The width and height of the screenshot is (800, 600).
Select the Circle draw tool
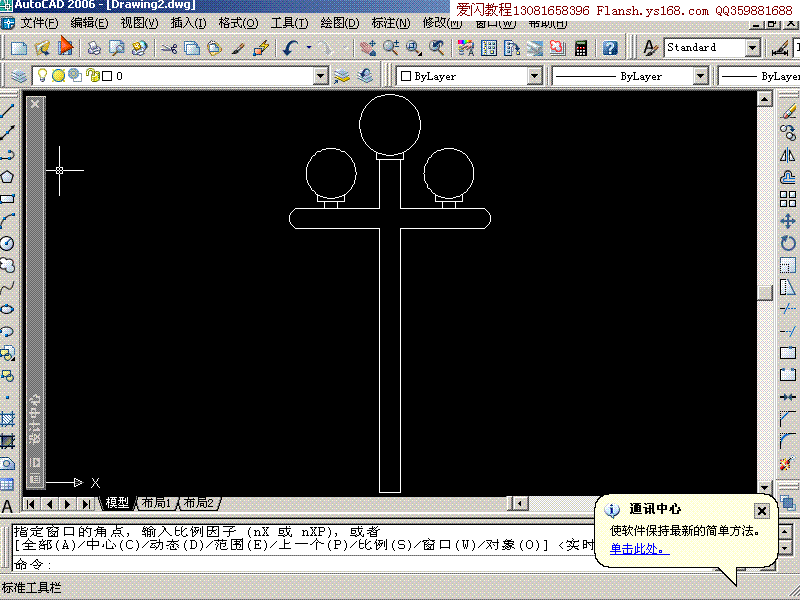pyautogui.click(x=7, y=243)
